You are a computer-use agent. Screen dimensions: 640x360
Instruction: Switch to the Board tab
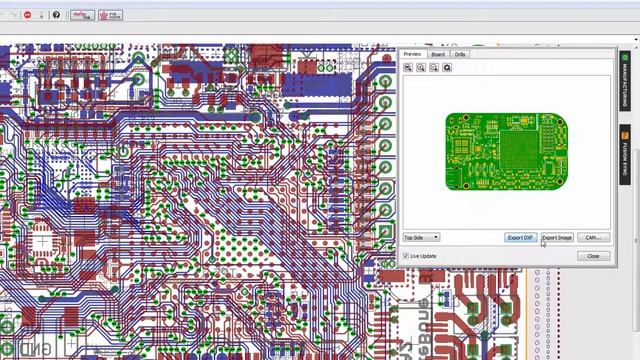point(438,54)
